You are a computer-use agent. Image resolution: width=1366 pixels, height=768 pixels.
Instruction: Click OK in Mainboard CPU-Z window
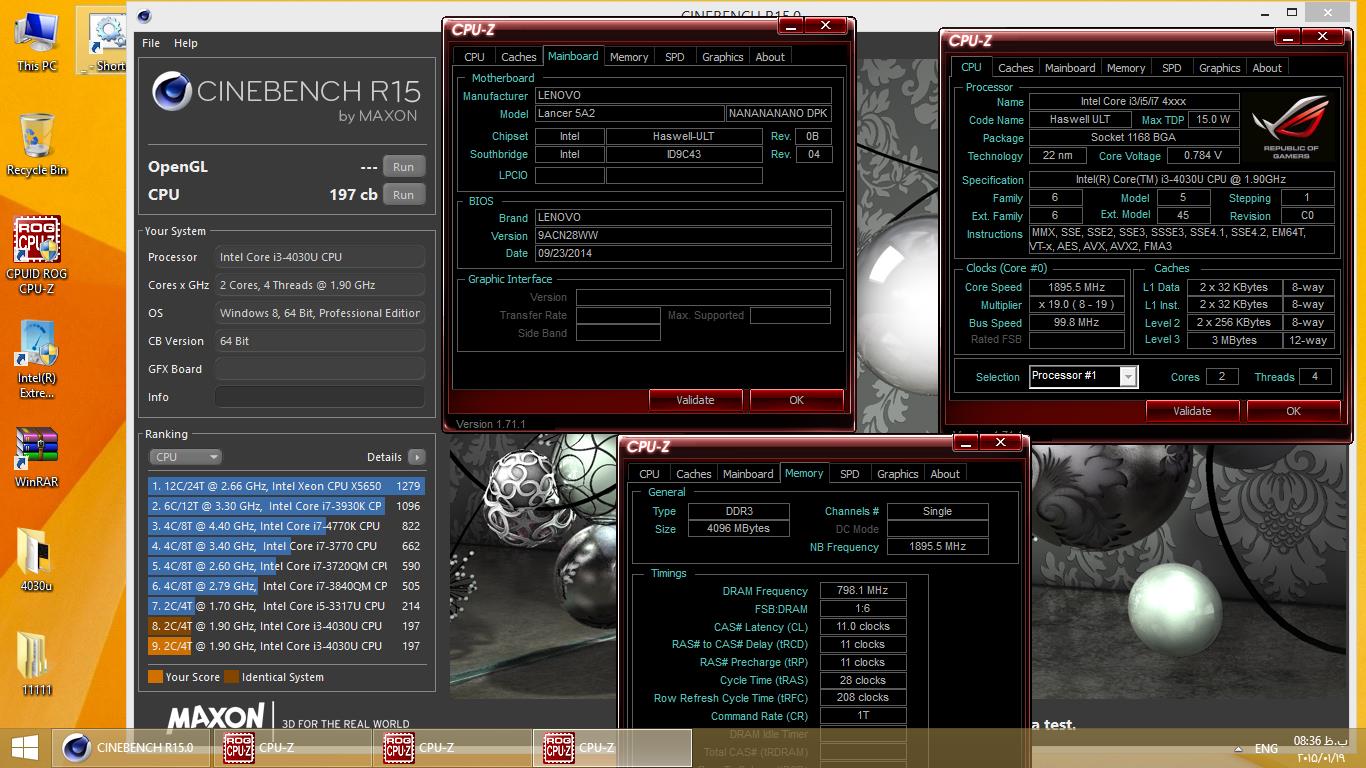pyautogui.click(x=796, y=400)
